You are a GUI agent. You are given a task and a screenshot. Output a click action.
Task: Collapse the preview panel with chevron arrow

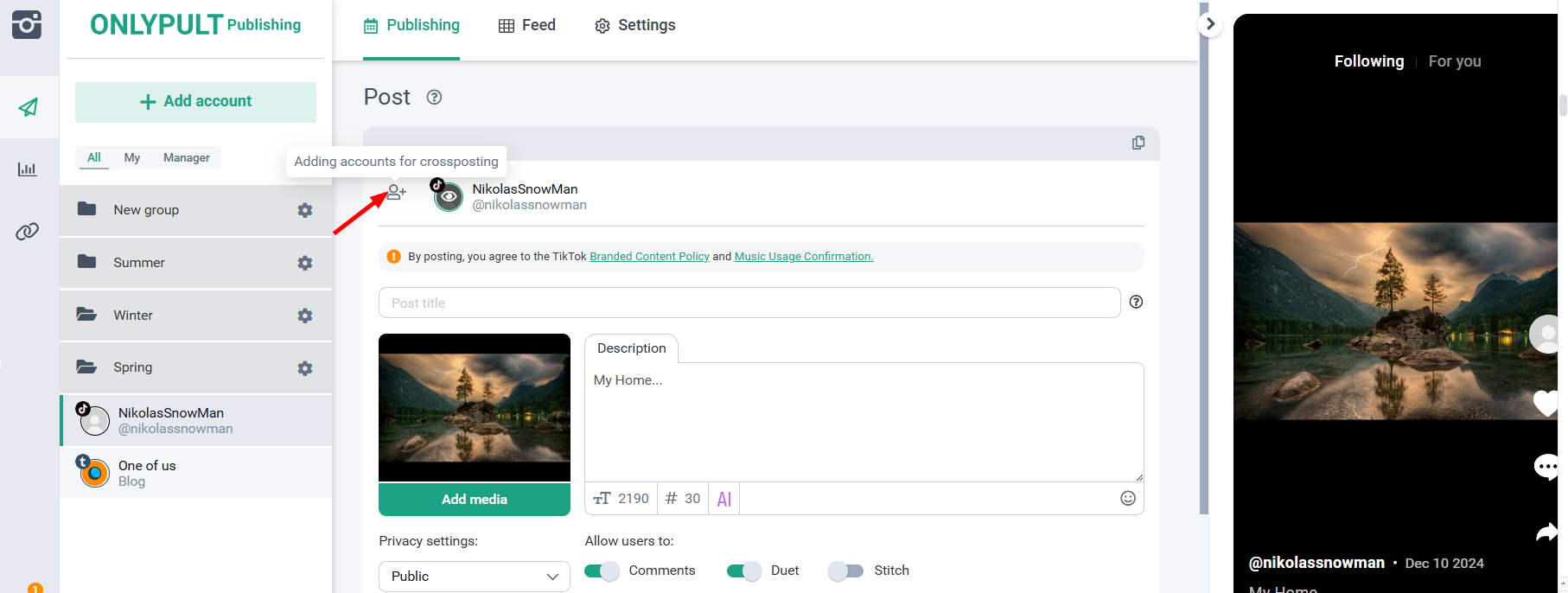(1210, 24)
